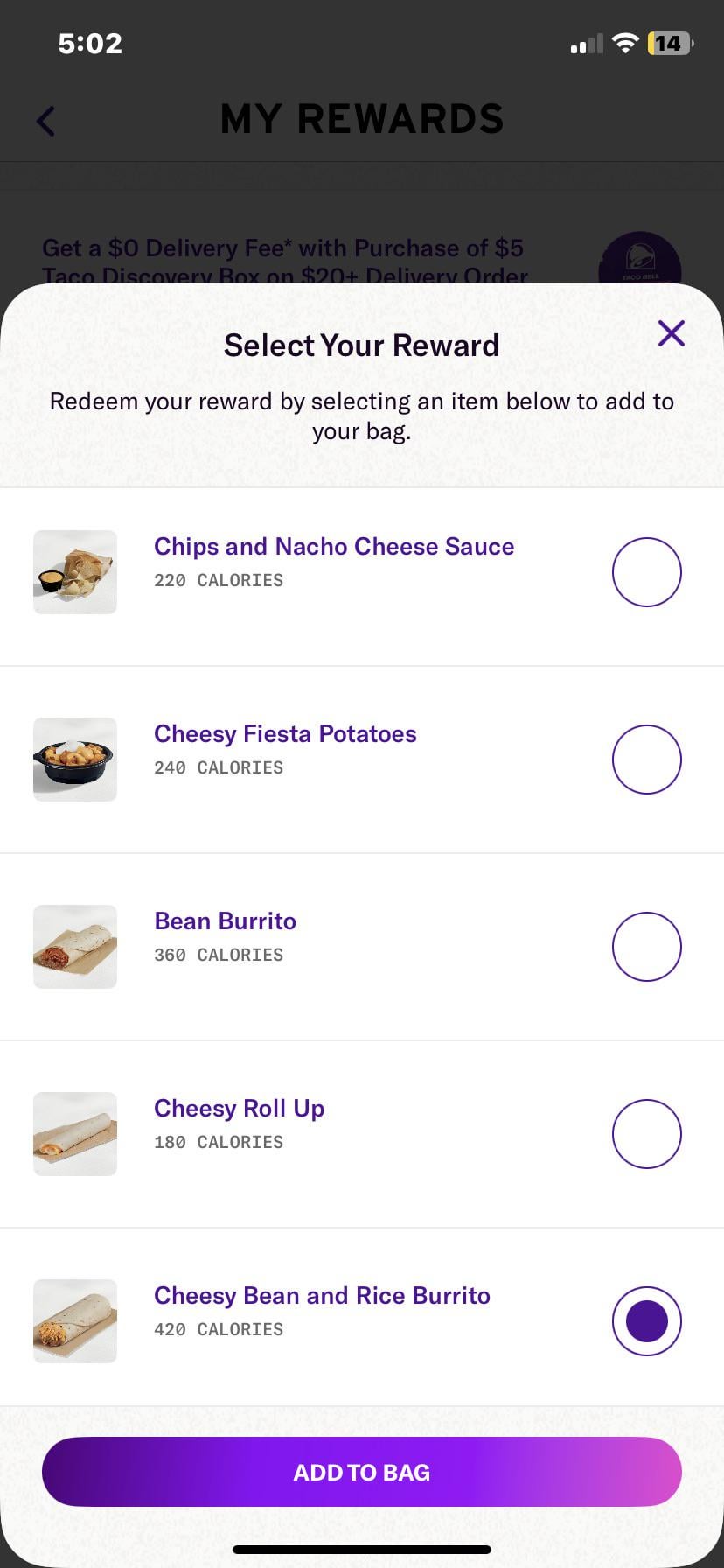This screenshot has width=724, height=1568.
Task: Tap the battery indicator in status bar
Action: pos(669,44)
